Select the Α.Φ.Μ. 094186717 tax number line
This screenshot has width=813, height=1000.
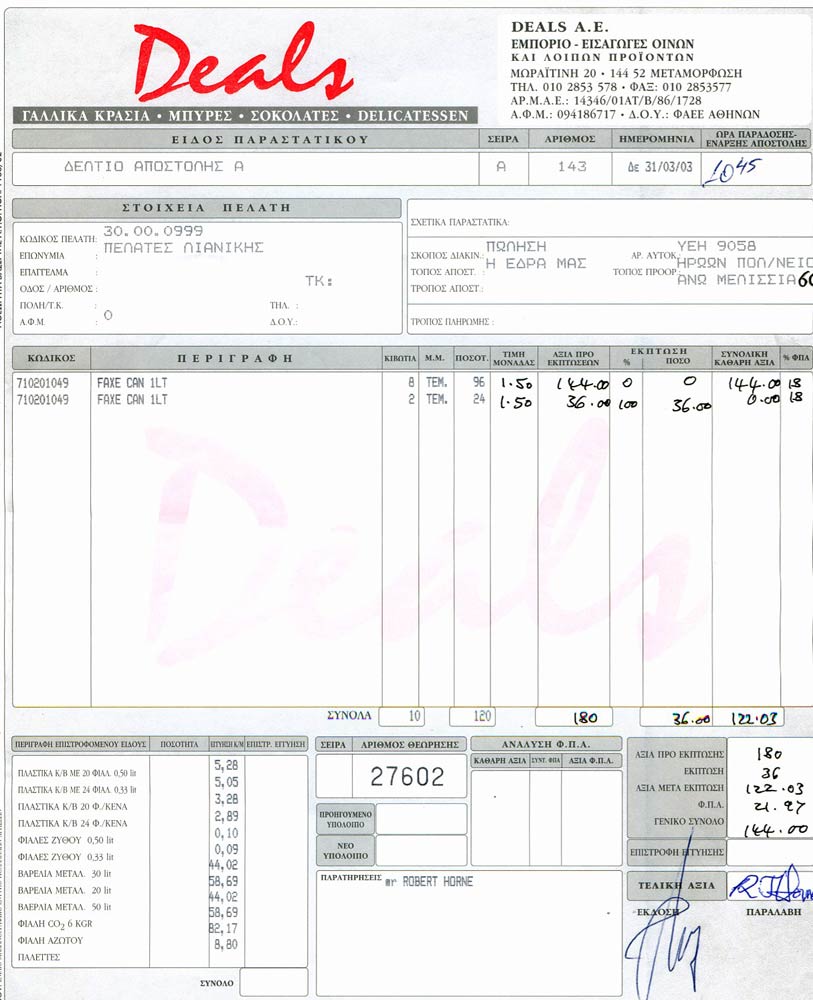tap(635, 115)
